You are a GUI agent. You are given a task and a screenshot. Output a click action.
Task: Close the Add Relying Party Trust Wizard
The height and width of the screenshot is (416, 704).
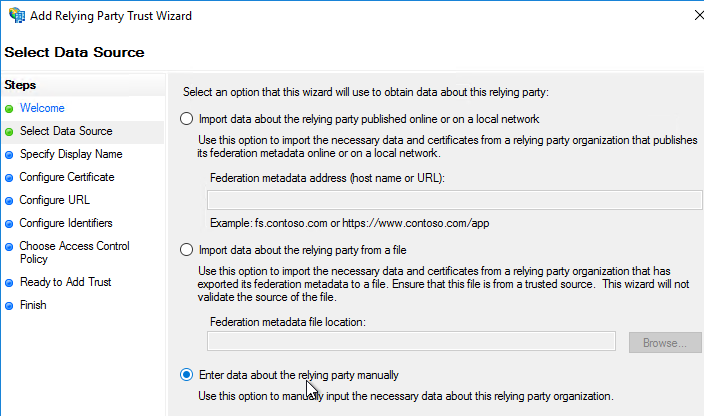click(x=699, y=15)
